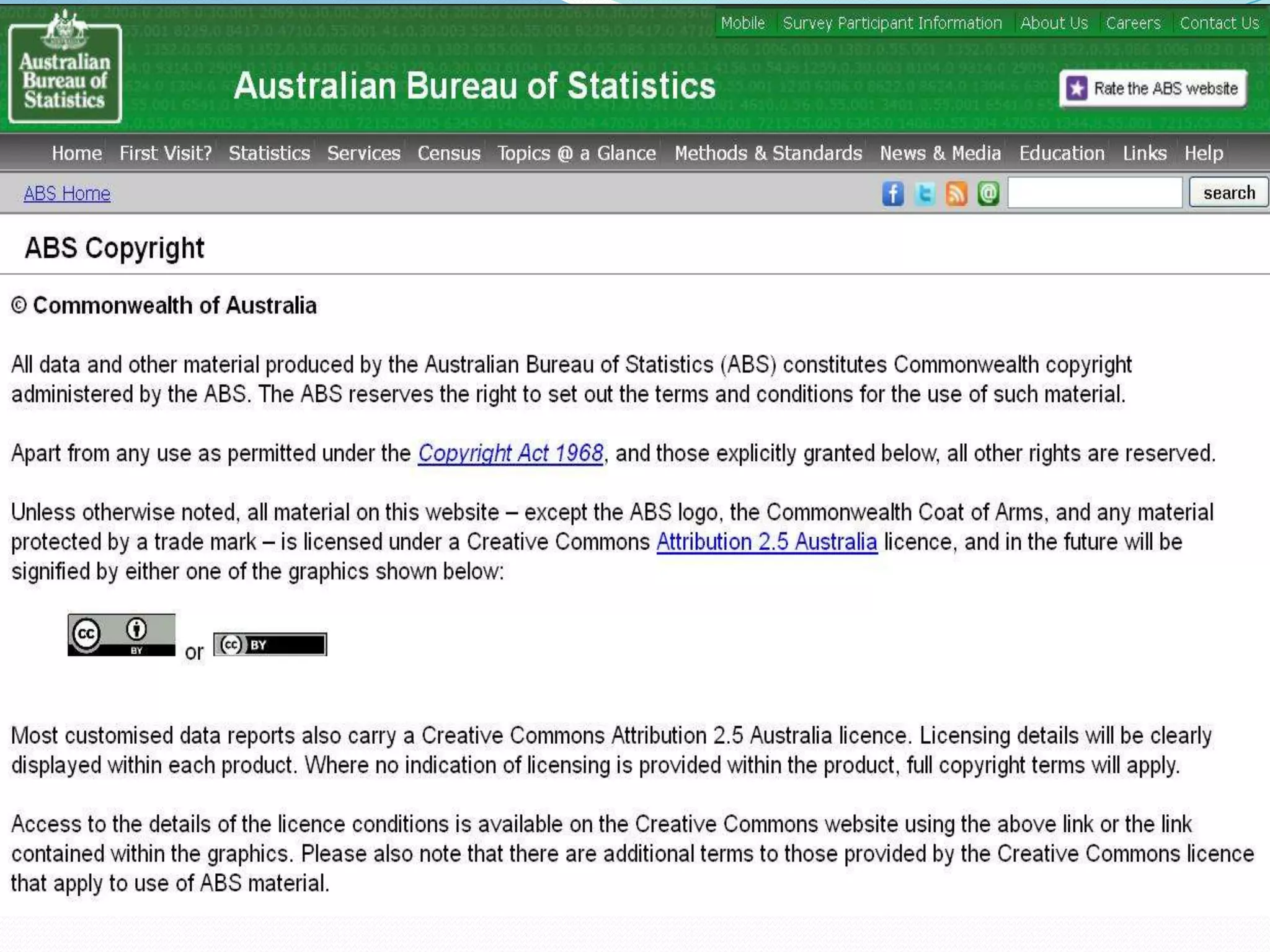The width and height of the screenshot is (1270, 952).
Task: Open the Careers link
Action: pos(1133,23)
